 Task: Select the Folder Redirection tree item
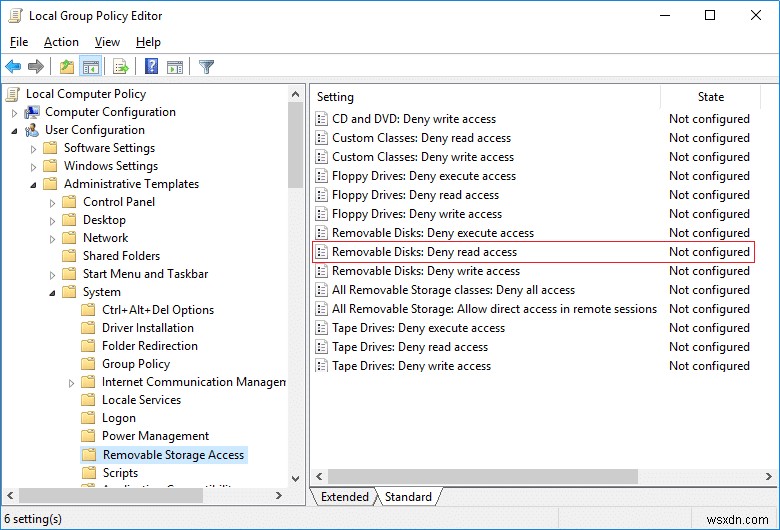coord(150,345)
